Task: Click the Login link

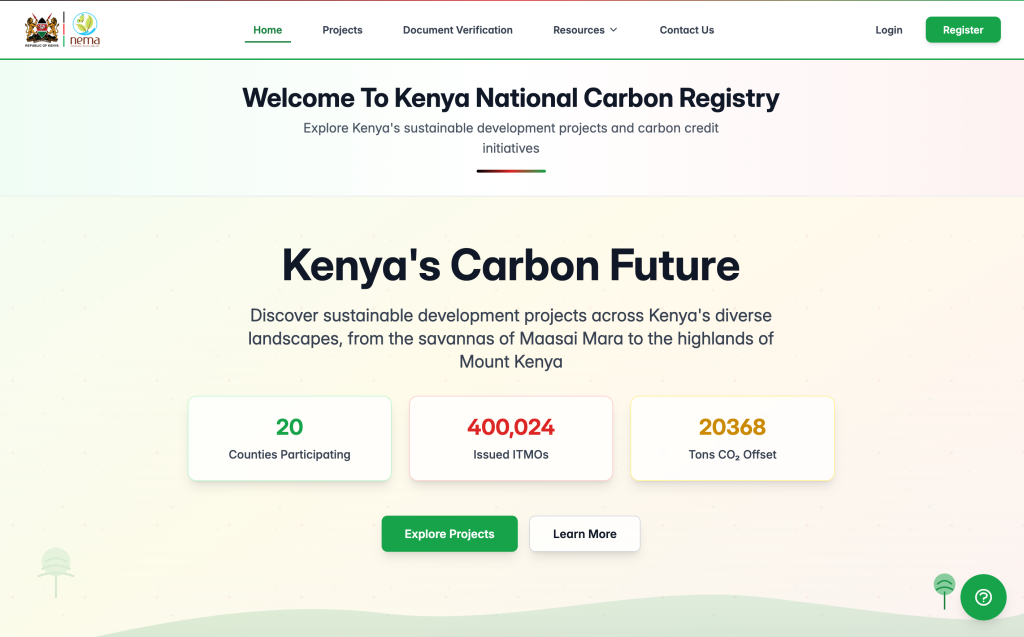Action: tap(888, 30)
